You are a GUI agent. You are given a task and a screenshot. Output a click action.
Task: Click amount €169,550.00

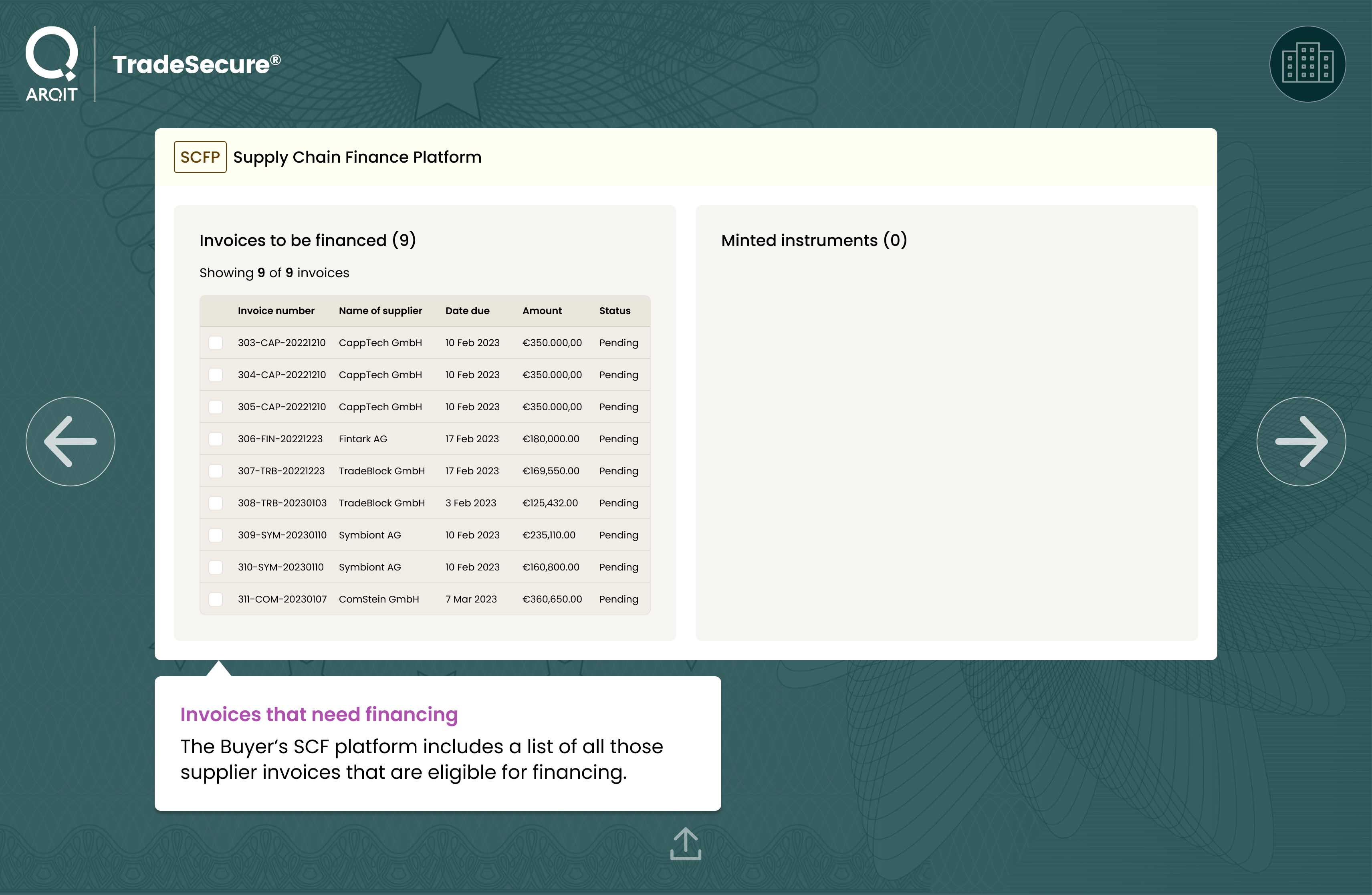click(x=551, y=471)
